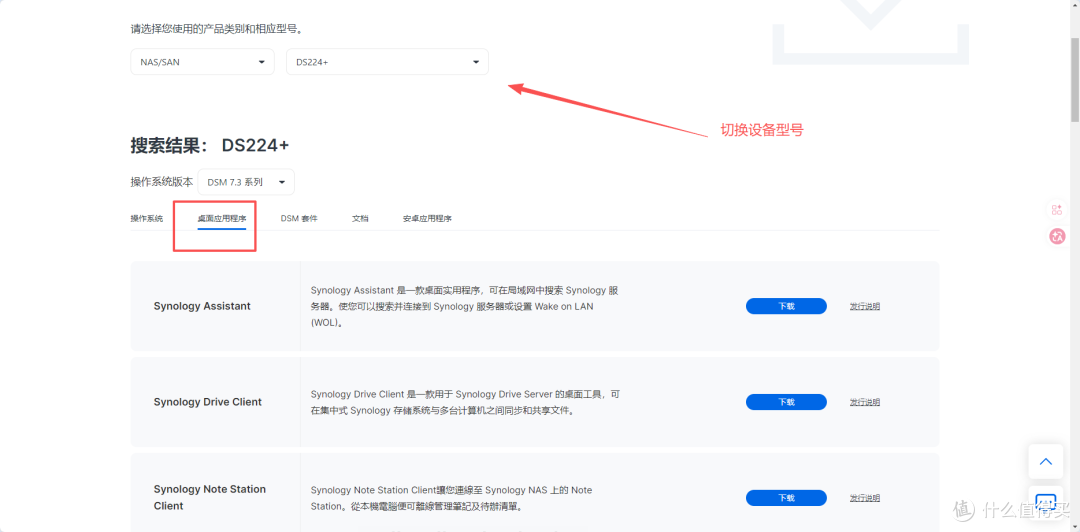Click the Synology Assistant title text

pos(202,306)
